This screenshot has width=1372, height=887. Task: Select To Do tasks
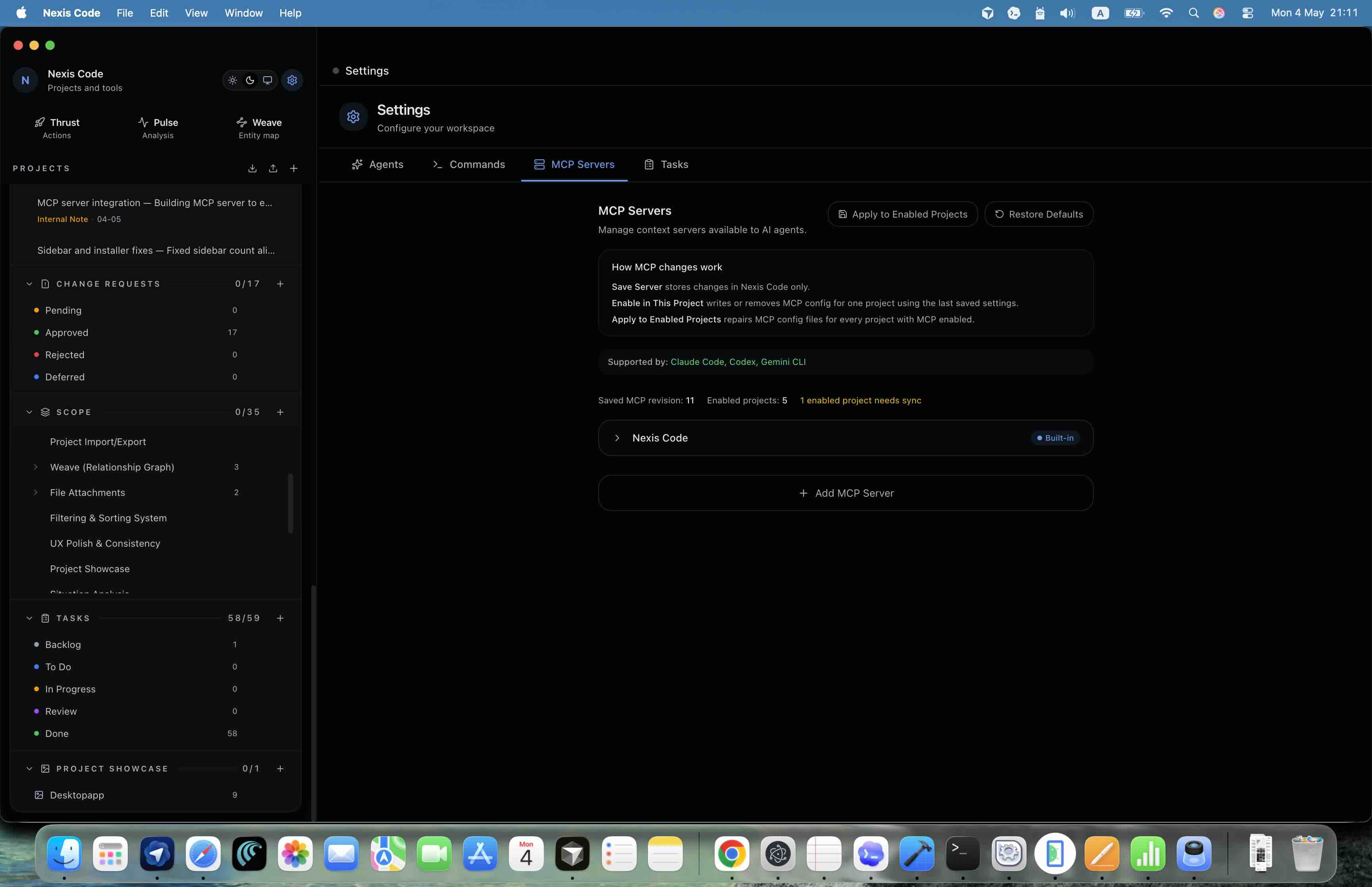point(136,667)
